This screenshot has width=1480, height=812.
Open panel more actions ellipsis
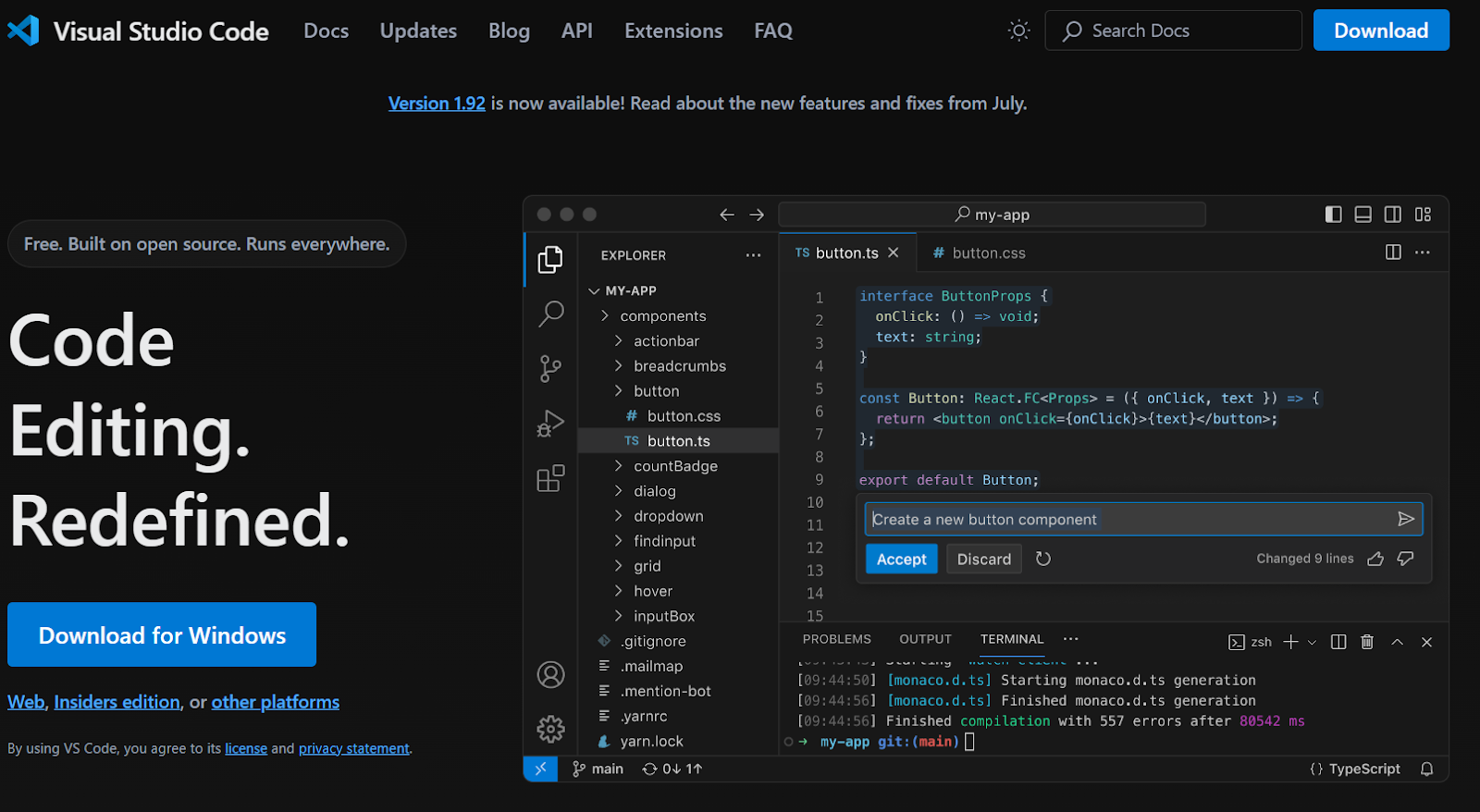(1070, 639)
